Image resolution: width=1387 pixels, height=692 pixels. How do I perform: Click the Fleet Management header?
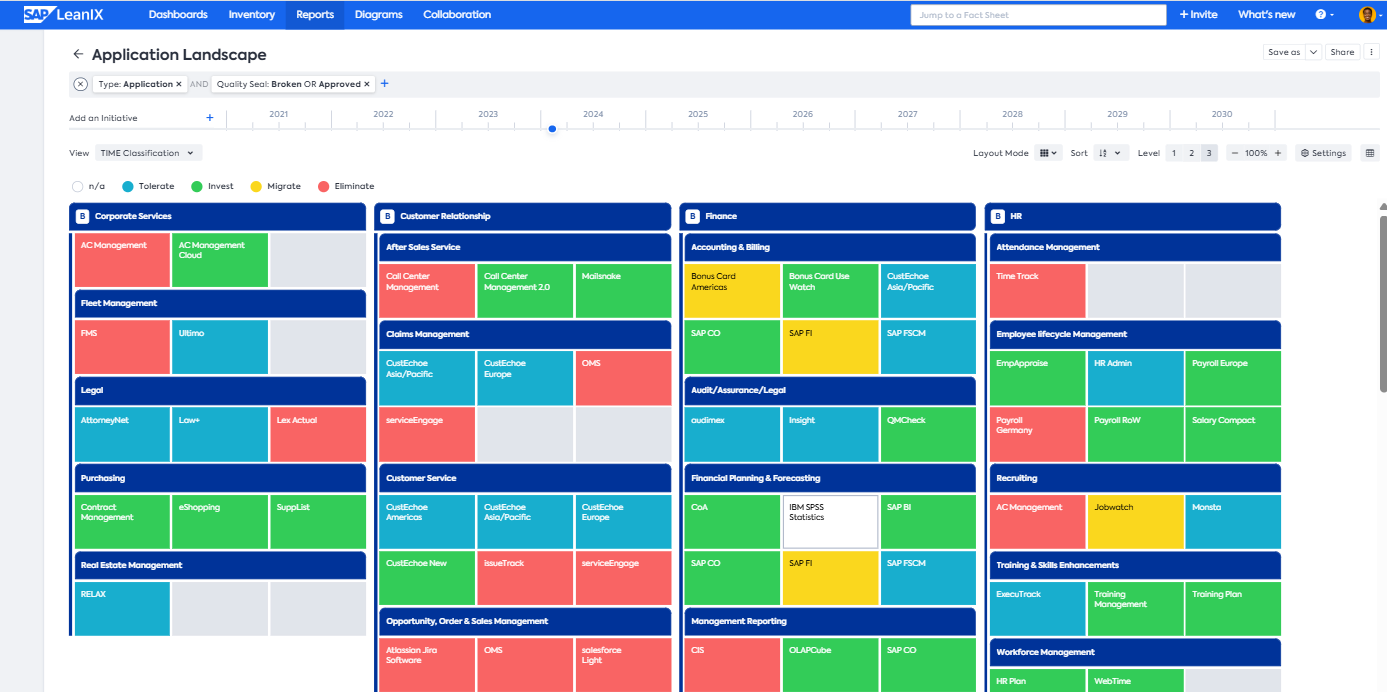click(220, 303)
